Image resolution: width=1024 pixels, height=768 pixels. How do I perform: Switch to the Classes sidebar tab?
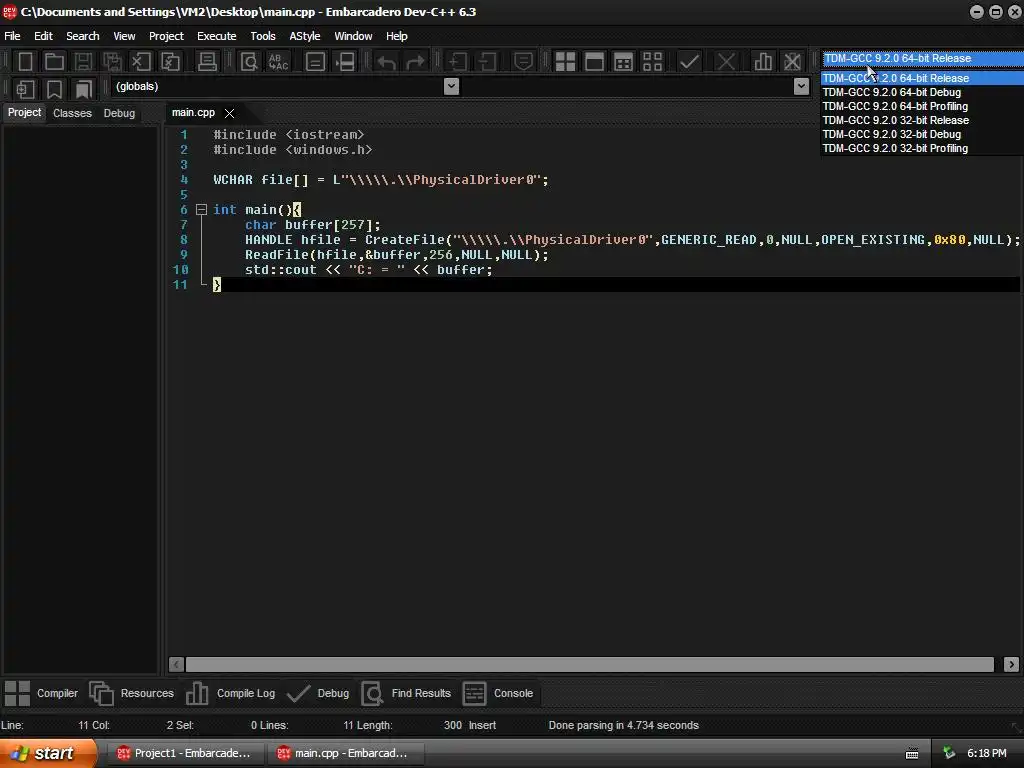(x=72, y=113)
